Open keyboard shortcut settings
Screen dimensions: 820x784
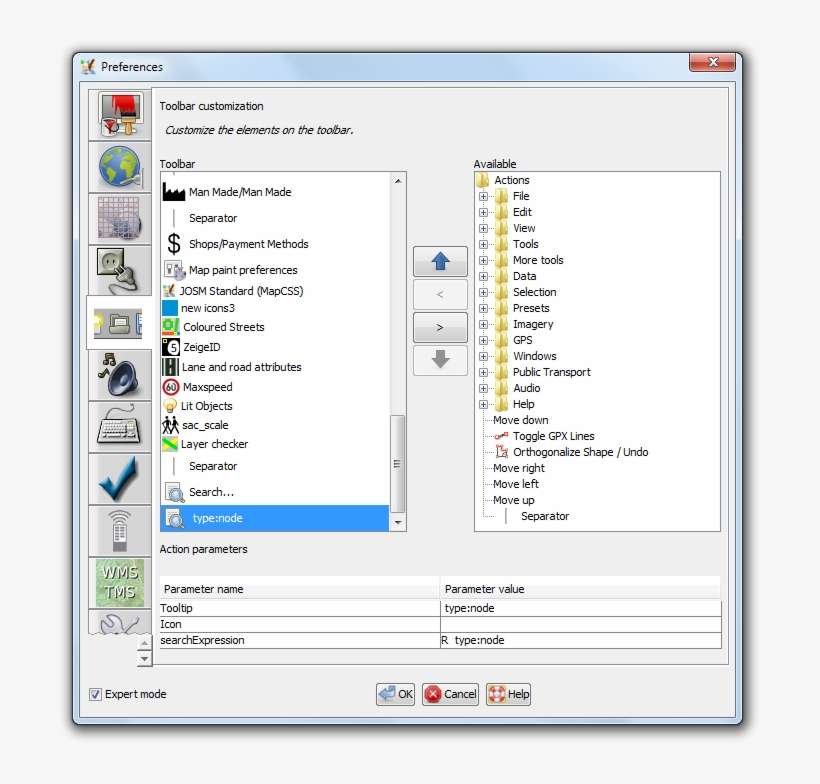coord(119,427)
